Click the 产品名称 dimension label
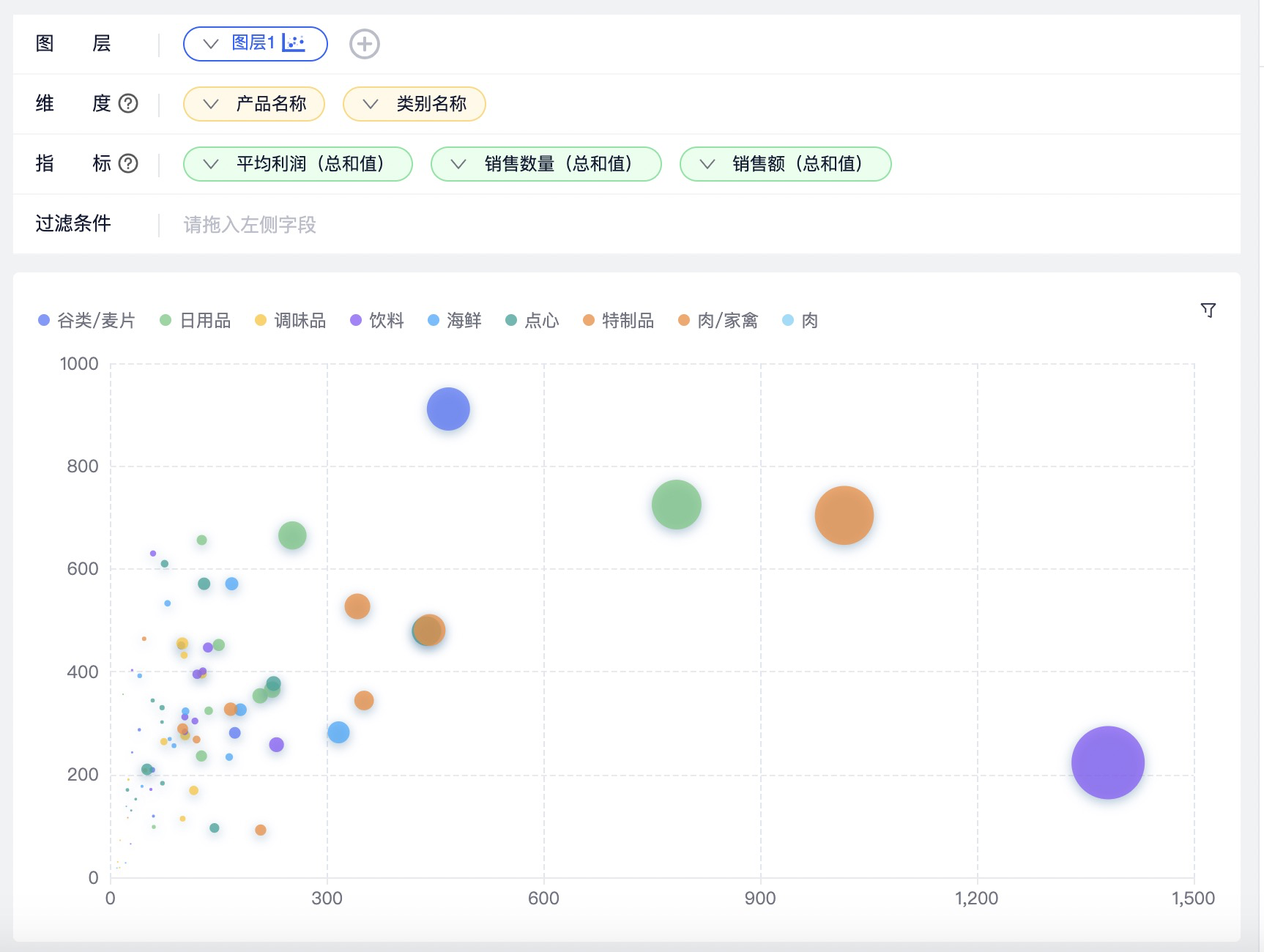 pos(271,104)
